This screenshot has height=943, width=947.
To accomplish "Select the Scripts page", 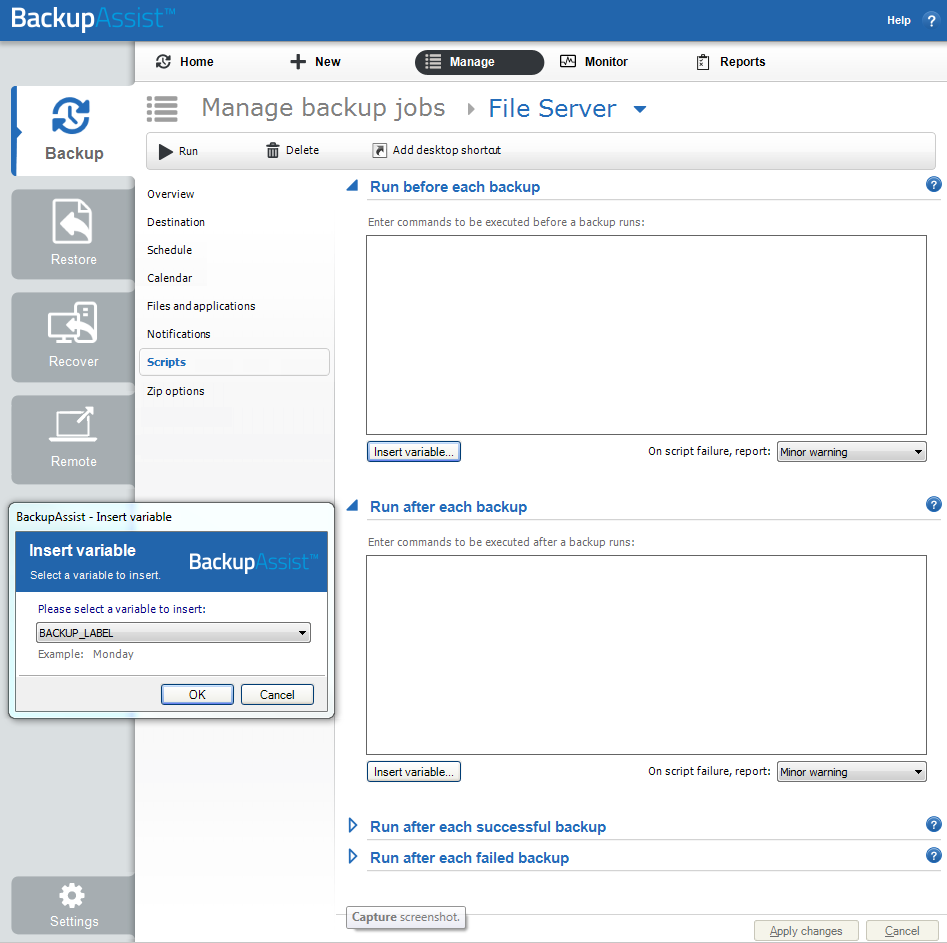I will point(234,362).
